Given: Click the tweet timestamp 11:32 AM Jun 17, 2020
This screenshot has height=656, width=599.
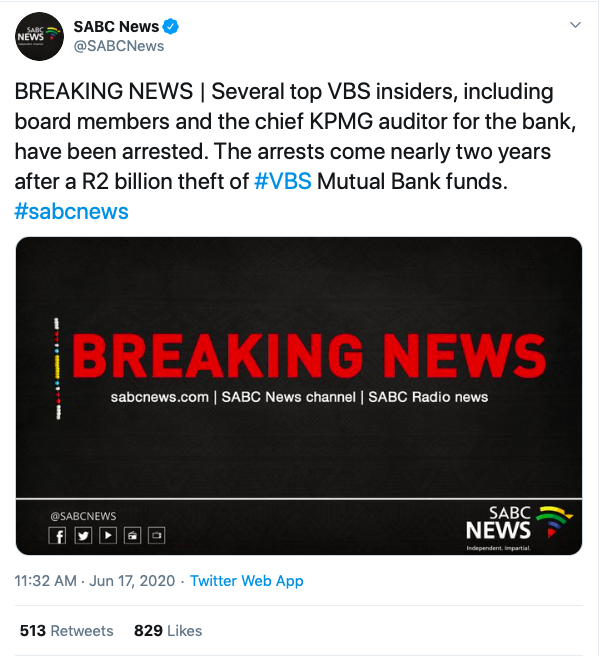Looking at the screenshot, I should tap(95, 581).
